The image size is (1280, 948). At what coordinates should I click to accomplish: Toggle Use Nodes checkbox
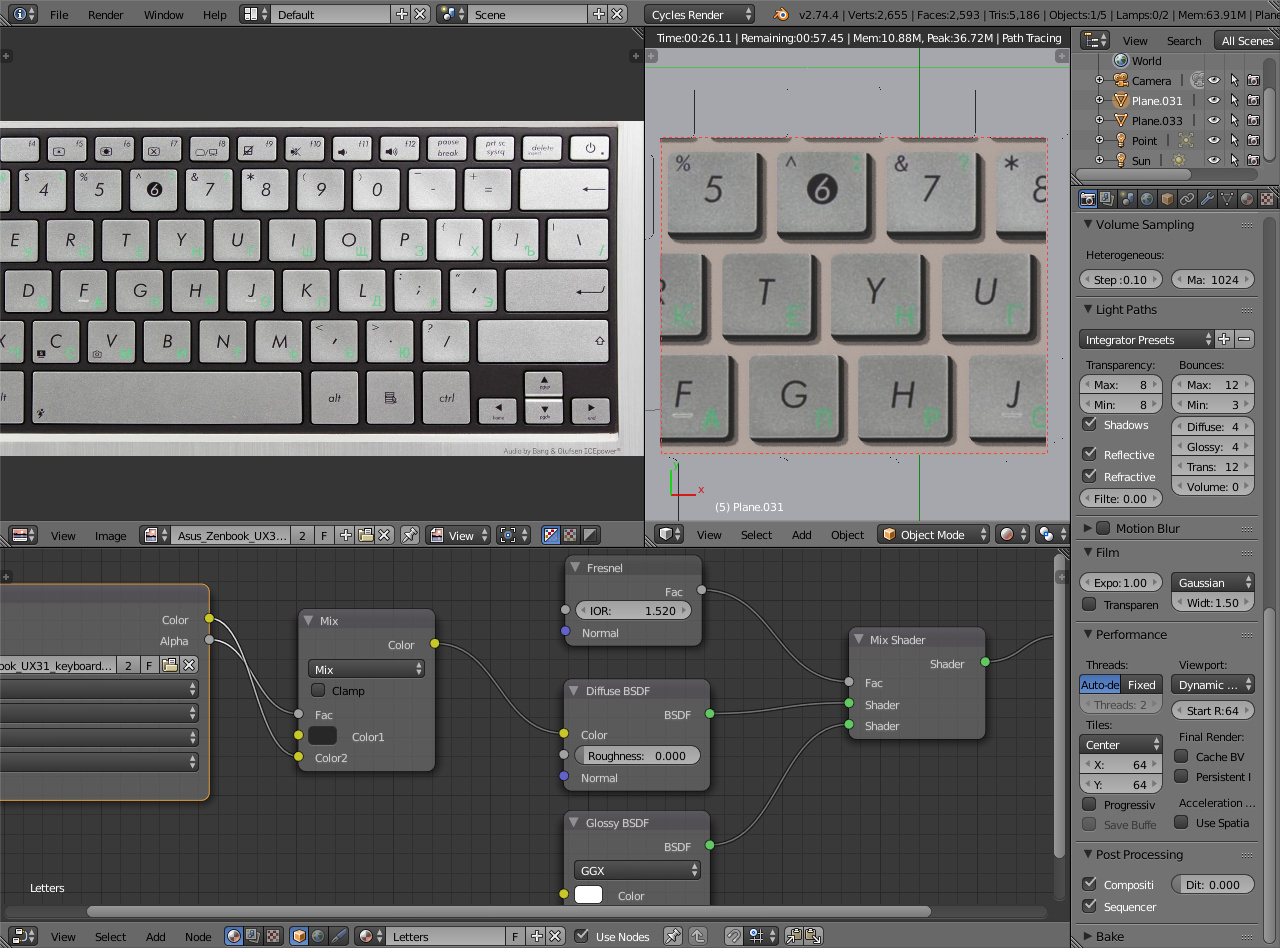pos(582,936)
